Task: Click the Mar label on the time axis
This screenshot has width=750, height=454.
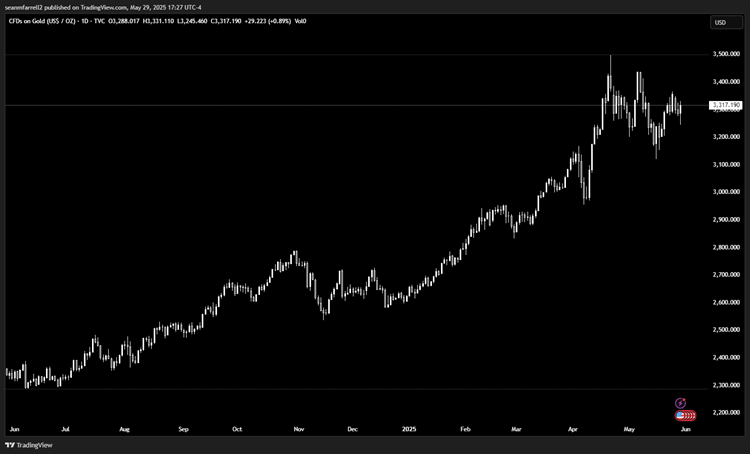Action: (x=516, y=429)
